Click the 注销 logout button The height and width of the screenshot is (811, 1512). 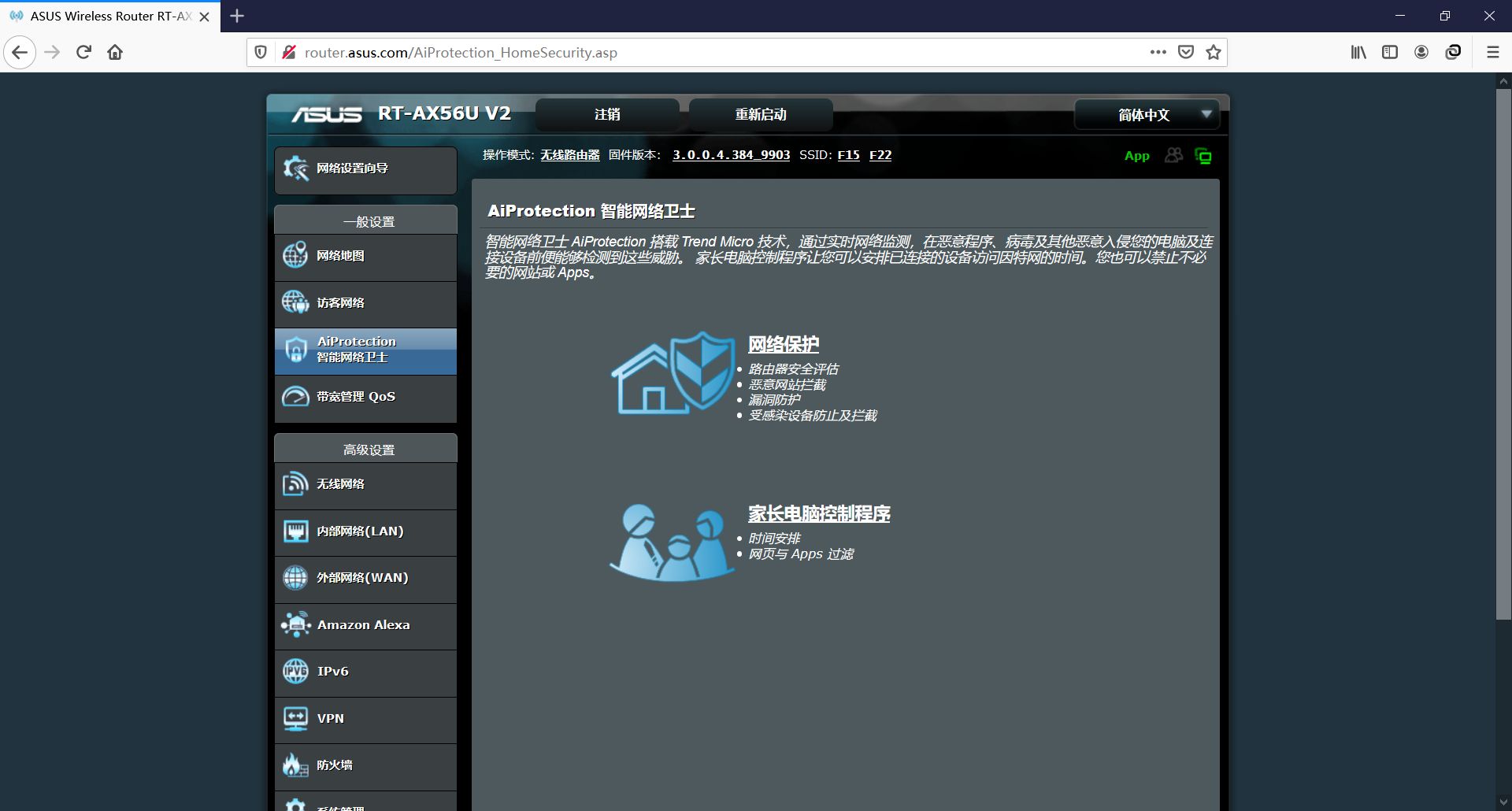coord(607,114)
